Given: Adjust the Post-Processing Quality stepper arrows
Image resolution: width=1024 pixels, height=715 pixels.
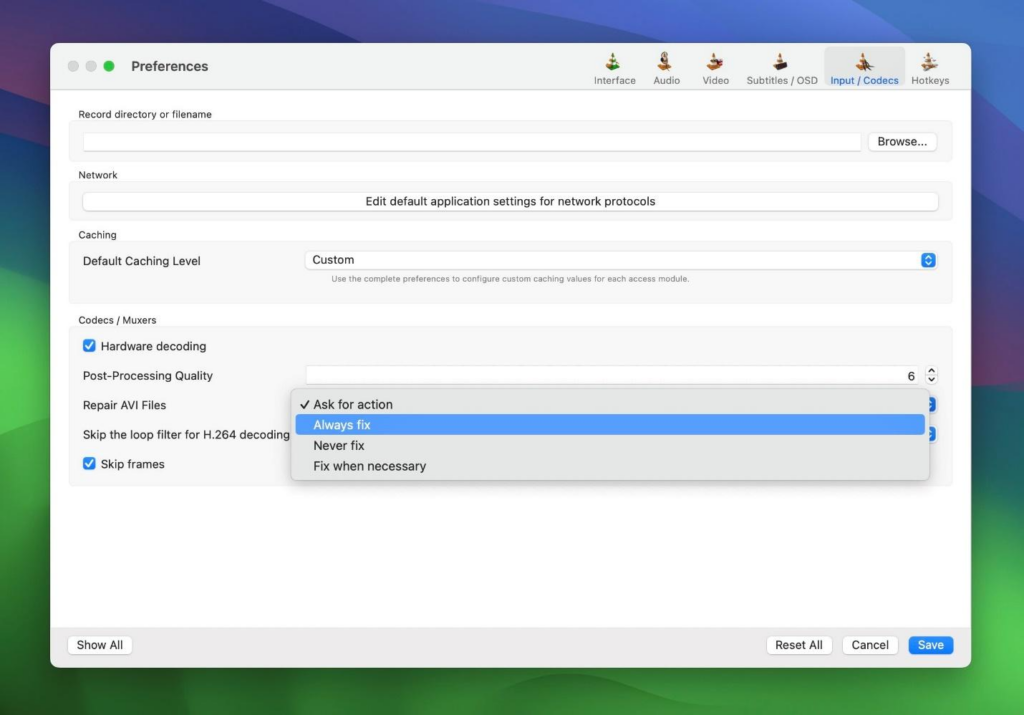Looking at the screenshot, I should point(932,376).
